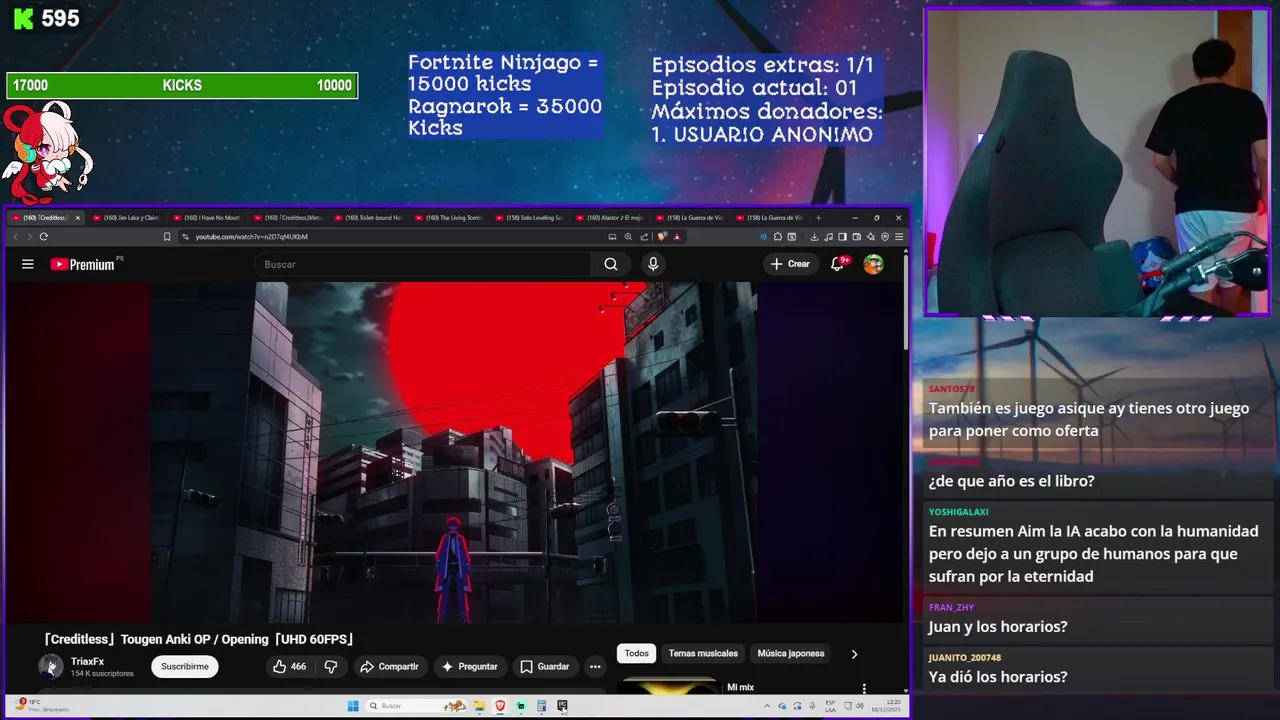Click Guardar to save video
This screenshot has height=720, width=1280.
point(545,667)
